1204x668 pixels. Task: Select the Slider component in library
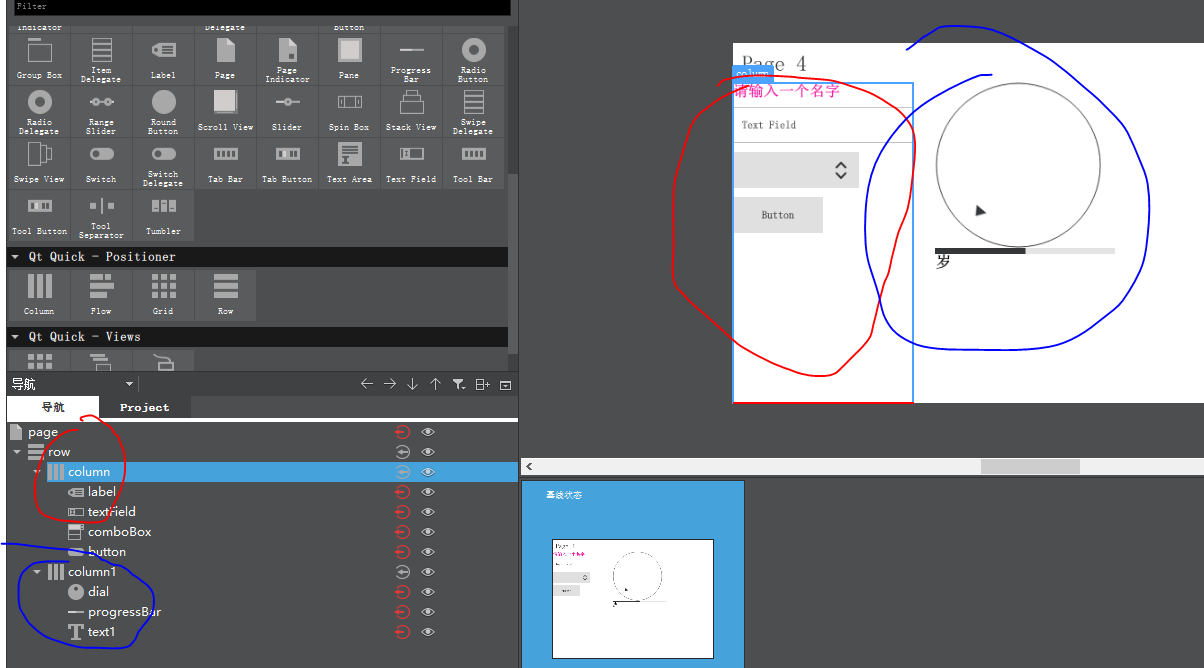click(x=287, y=111)
